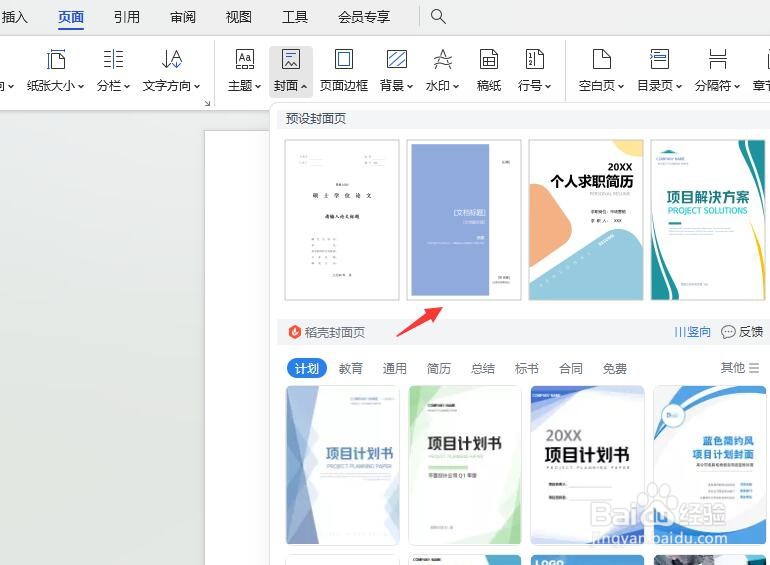Click the 稻壳 logo icon

294,332
